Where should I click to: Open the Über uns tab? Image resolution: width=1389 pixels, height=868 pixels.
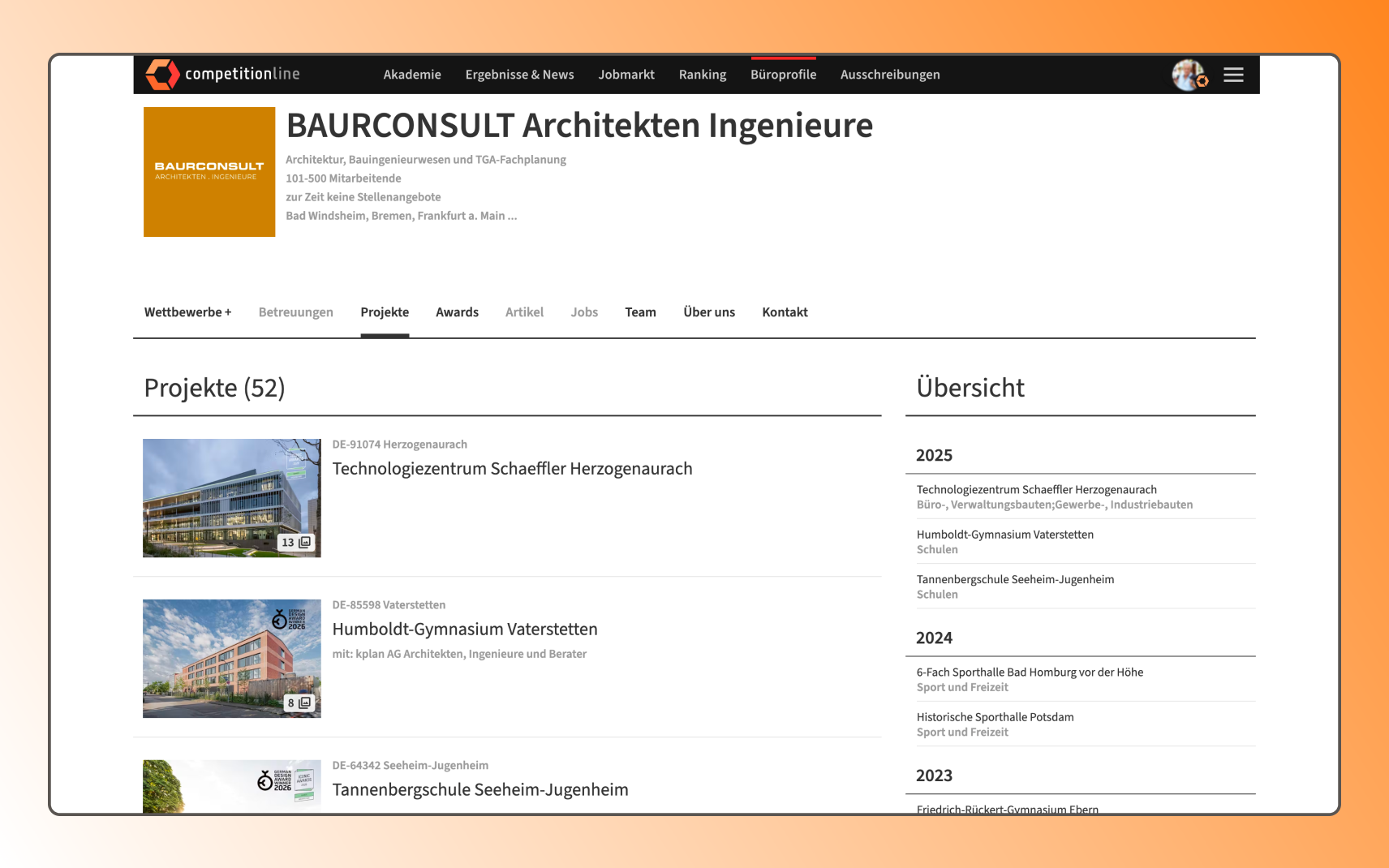(709, 312)
